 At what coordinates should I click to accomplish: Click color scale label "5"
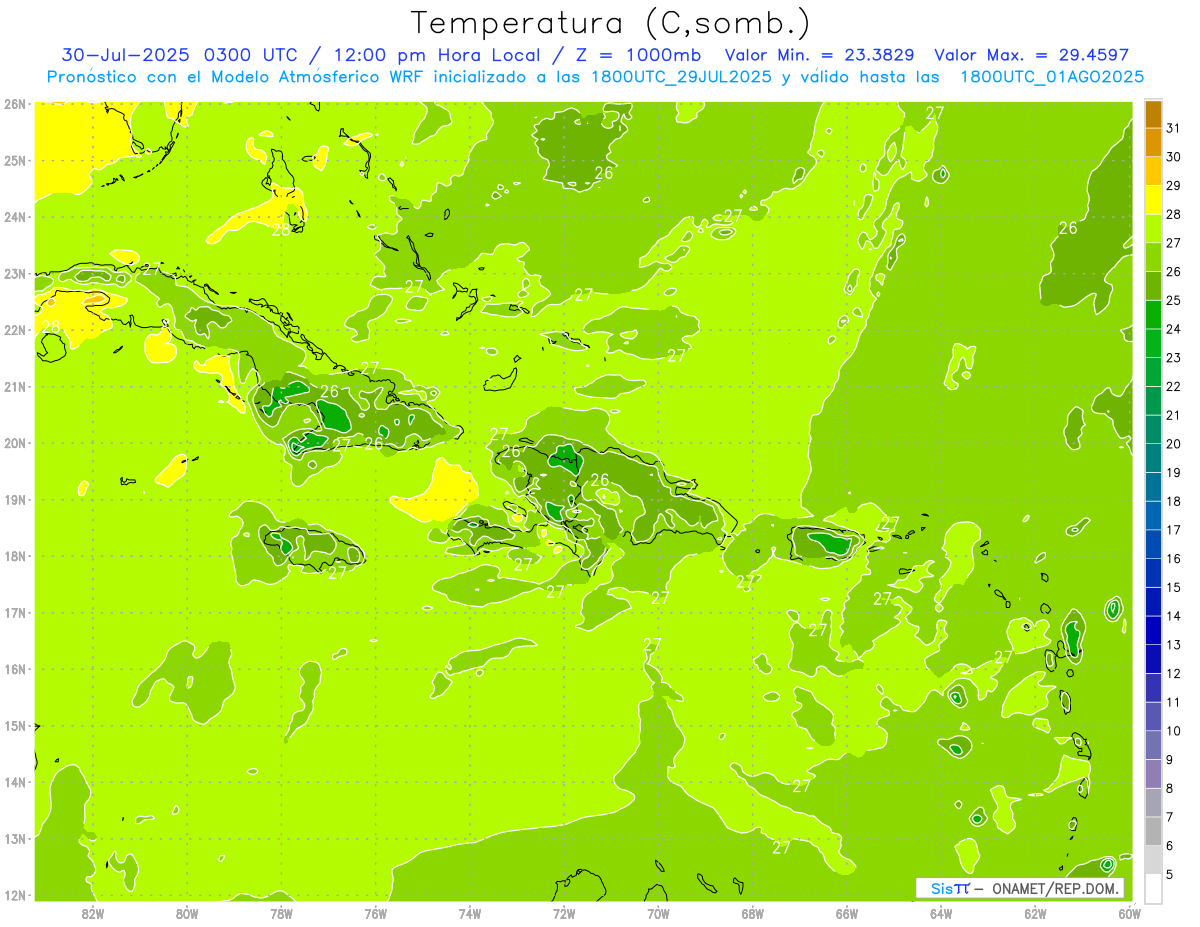click(1170, 874)
